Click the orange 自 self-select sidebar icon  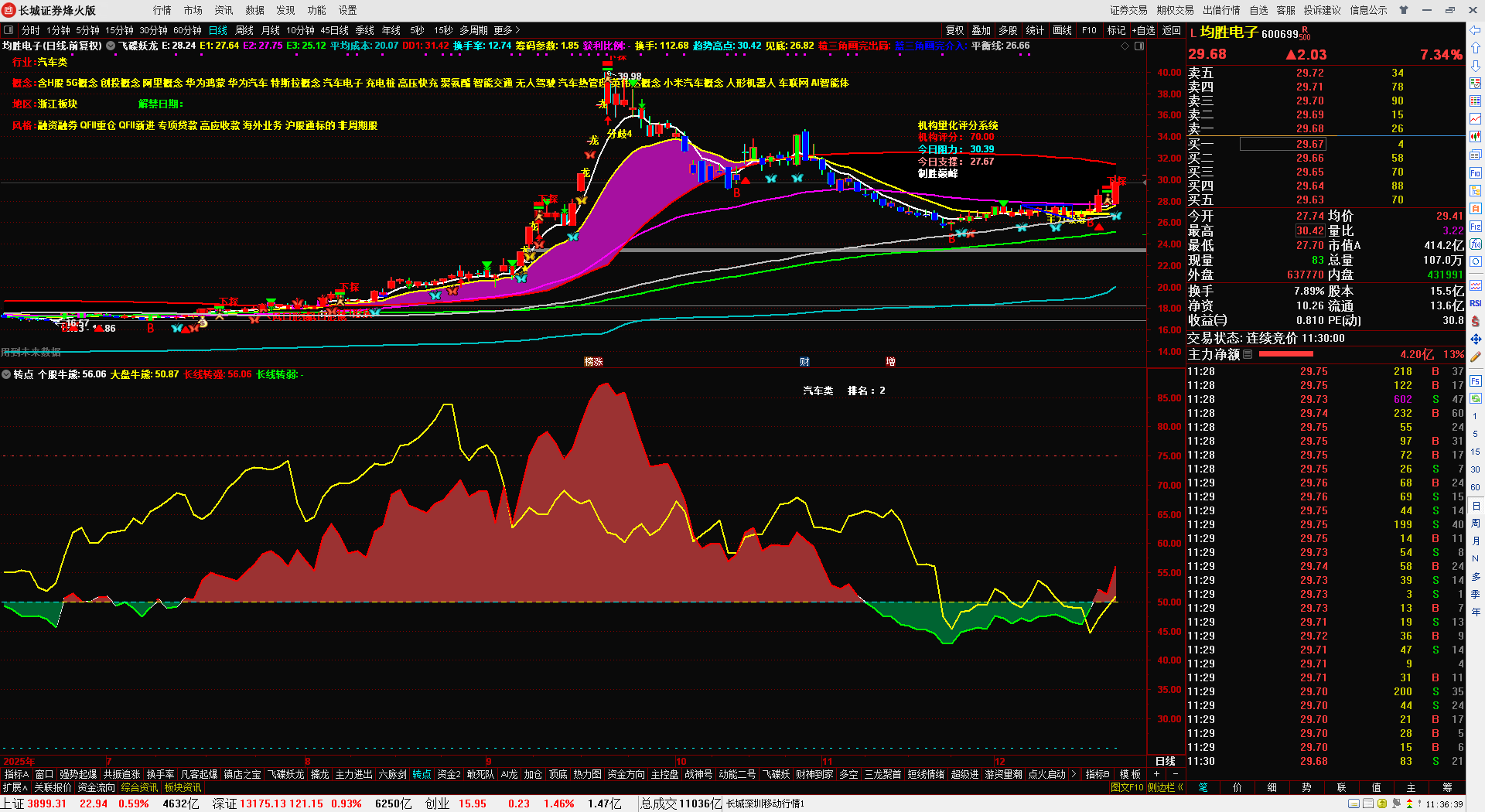tap(1476, 209)
